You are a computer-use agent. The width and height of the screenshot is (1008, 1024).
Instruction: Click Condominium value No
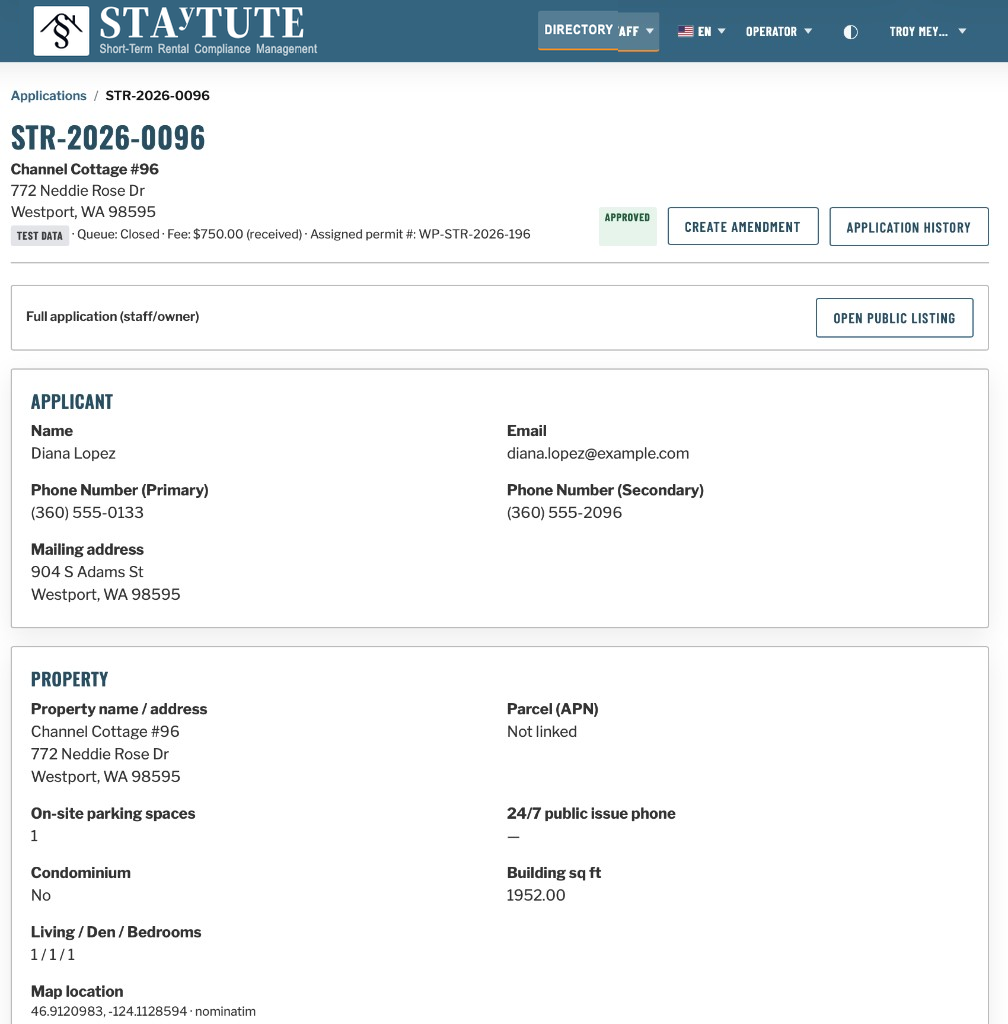[x=40, y=895]
